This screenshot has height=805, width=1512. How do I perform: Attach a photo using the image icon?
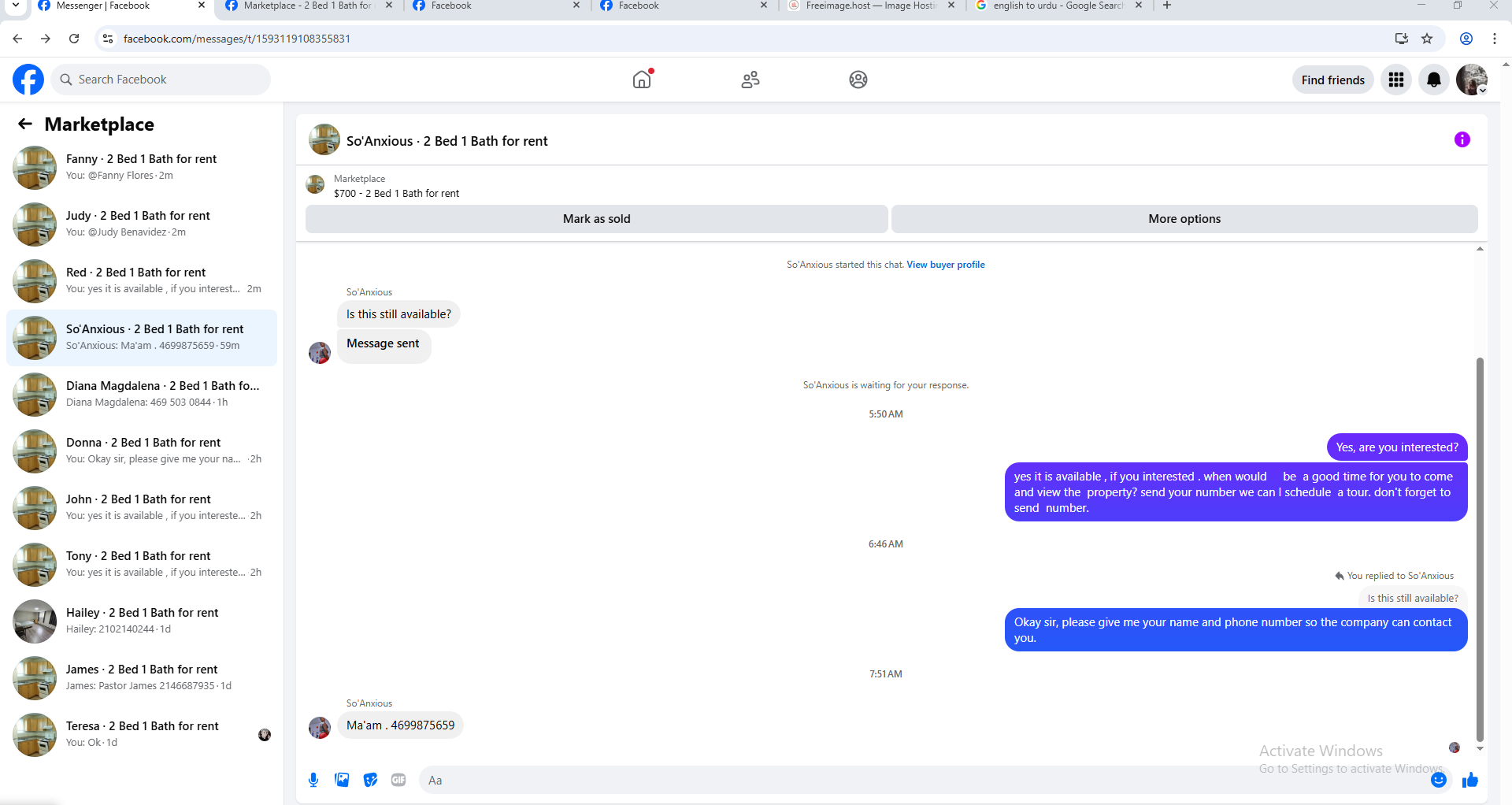(x=342, y=780)
